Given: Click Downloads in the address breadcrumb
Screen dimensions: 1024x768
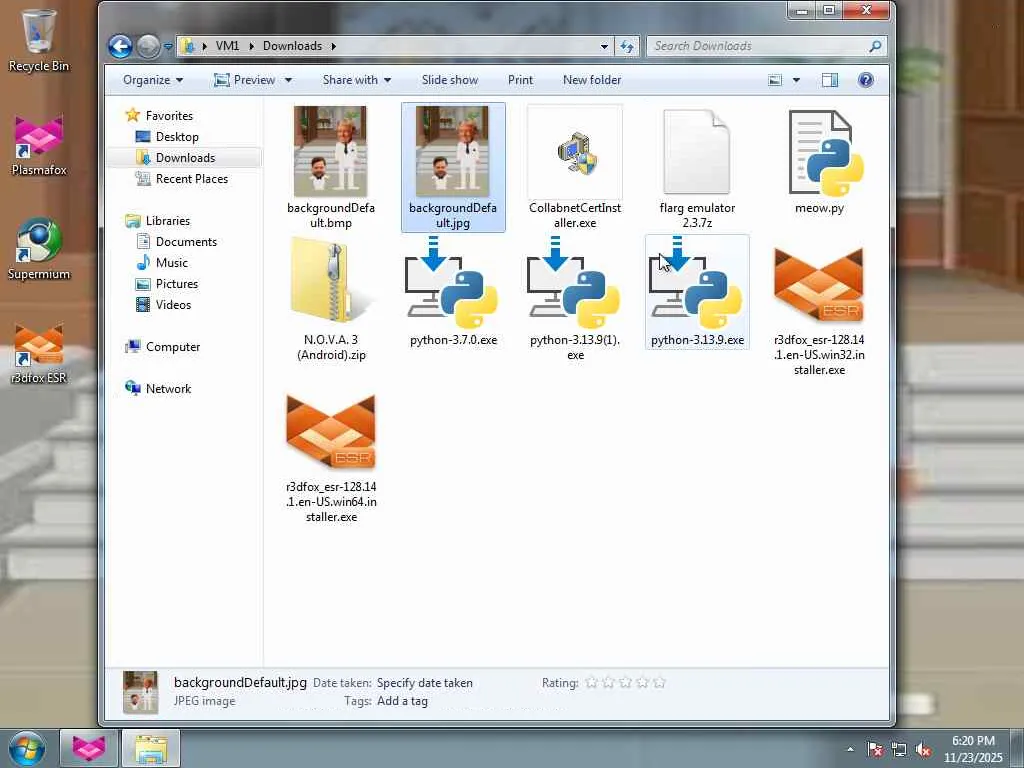Looking at the screenshot, I should coord(292,46).
